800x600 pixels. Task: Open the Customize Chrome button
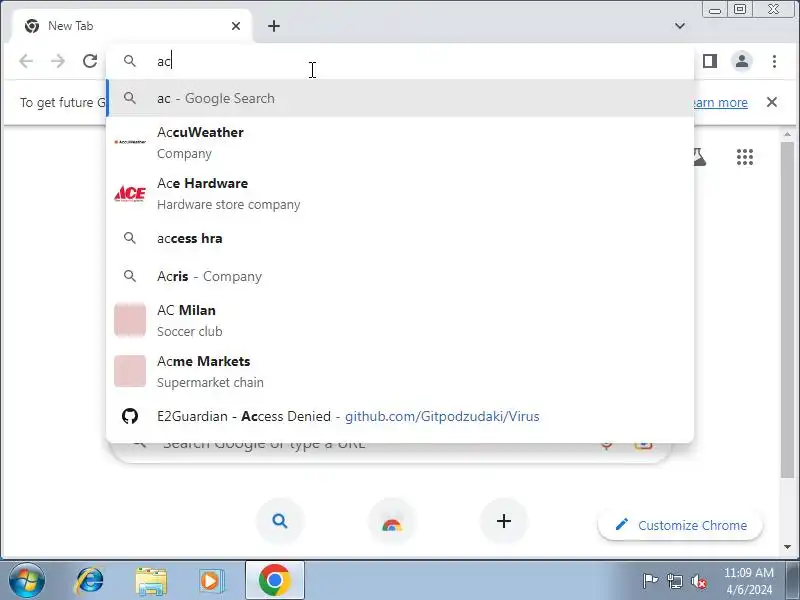click(681, 525)
